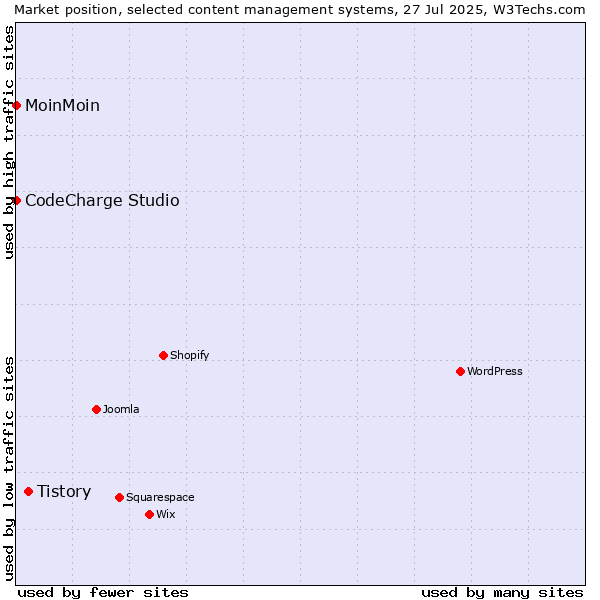Click the Shopify red marker
Viewport: 600px width, 600px height.
tap(163, 355)
